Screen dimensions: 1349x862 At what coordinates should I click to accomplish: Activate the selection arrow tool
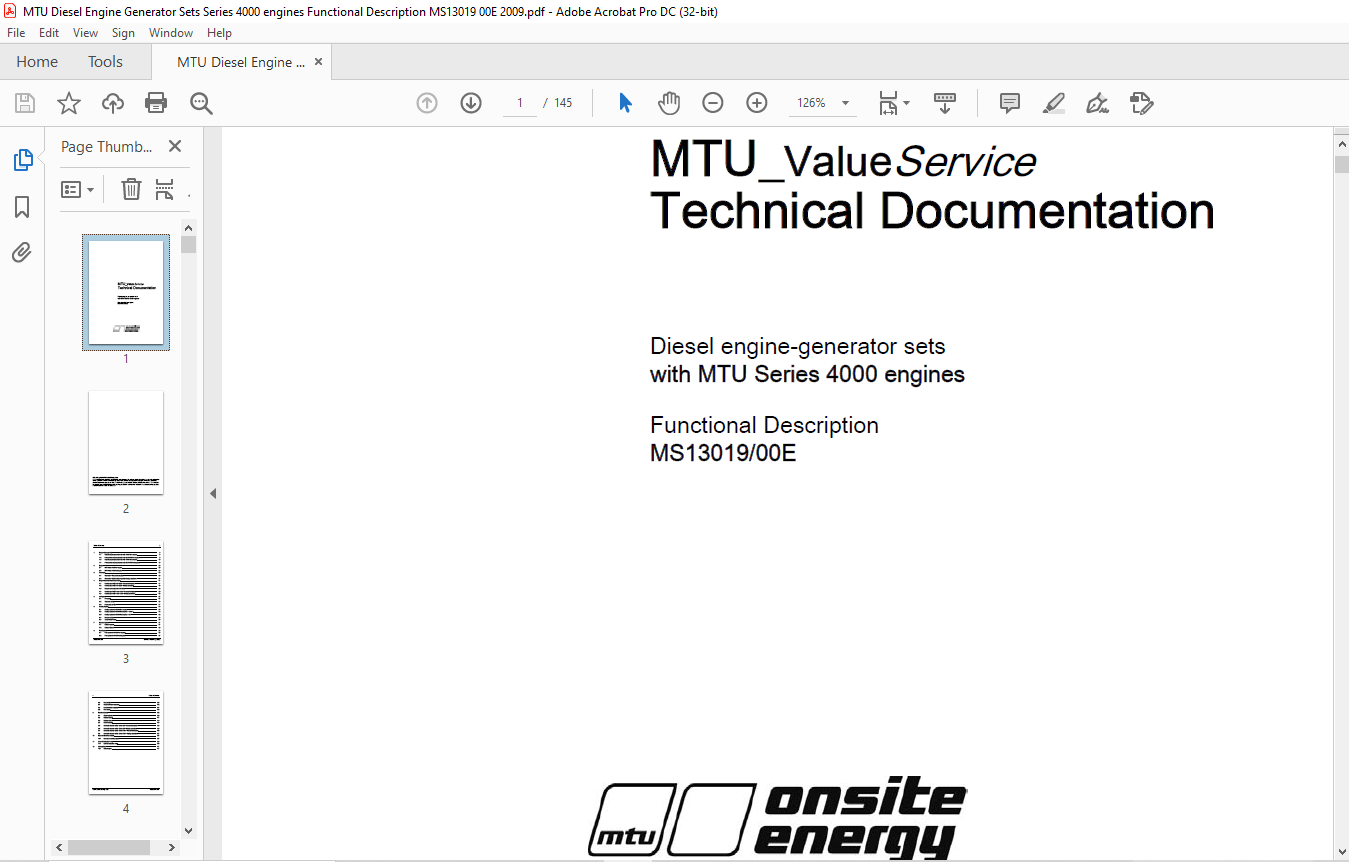click(626, 103)
